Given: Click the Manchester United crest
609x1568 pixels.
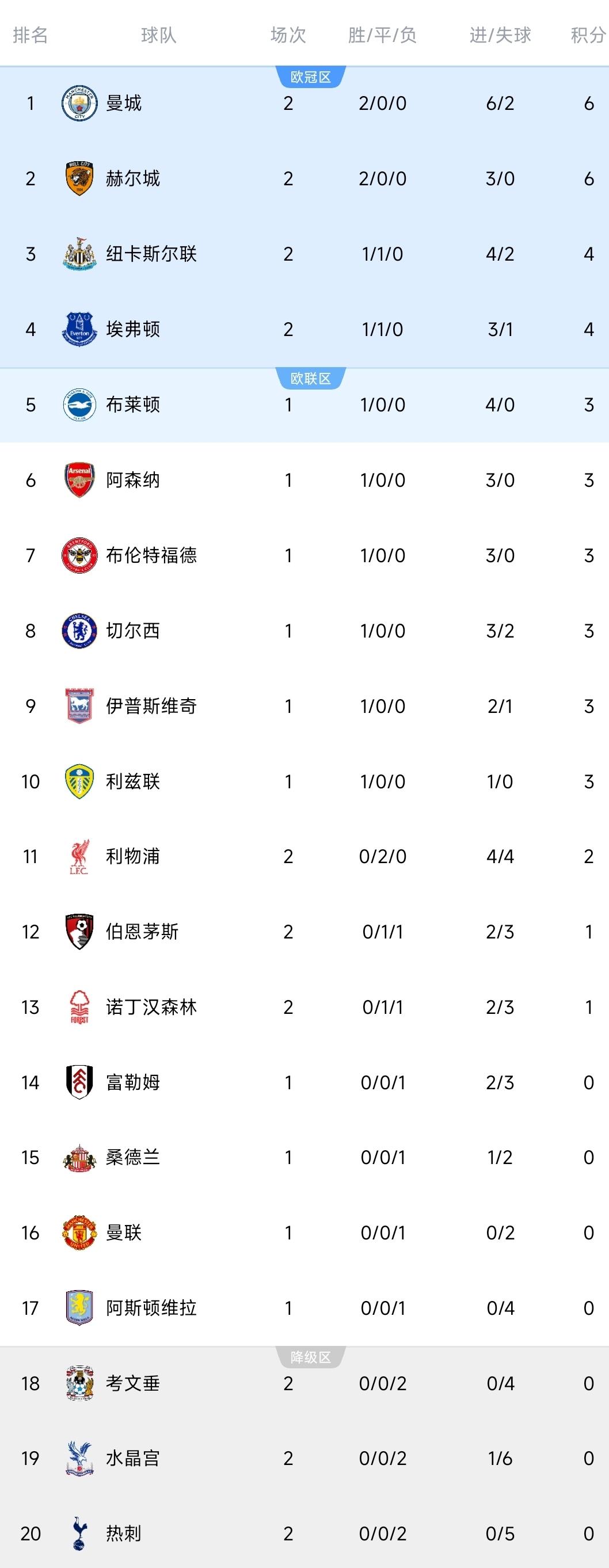Looking at the screenshot, I should [x=79, y=1233].
